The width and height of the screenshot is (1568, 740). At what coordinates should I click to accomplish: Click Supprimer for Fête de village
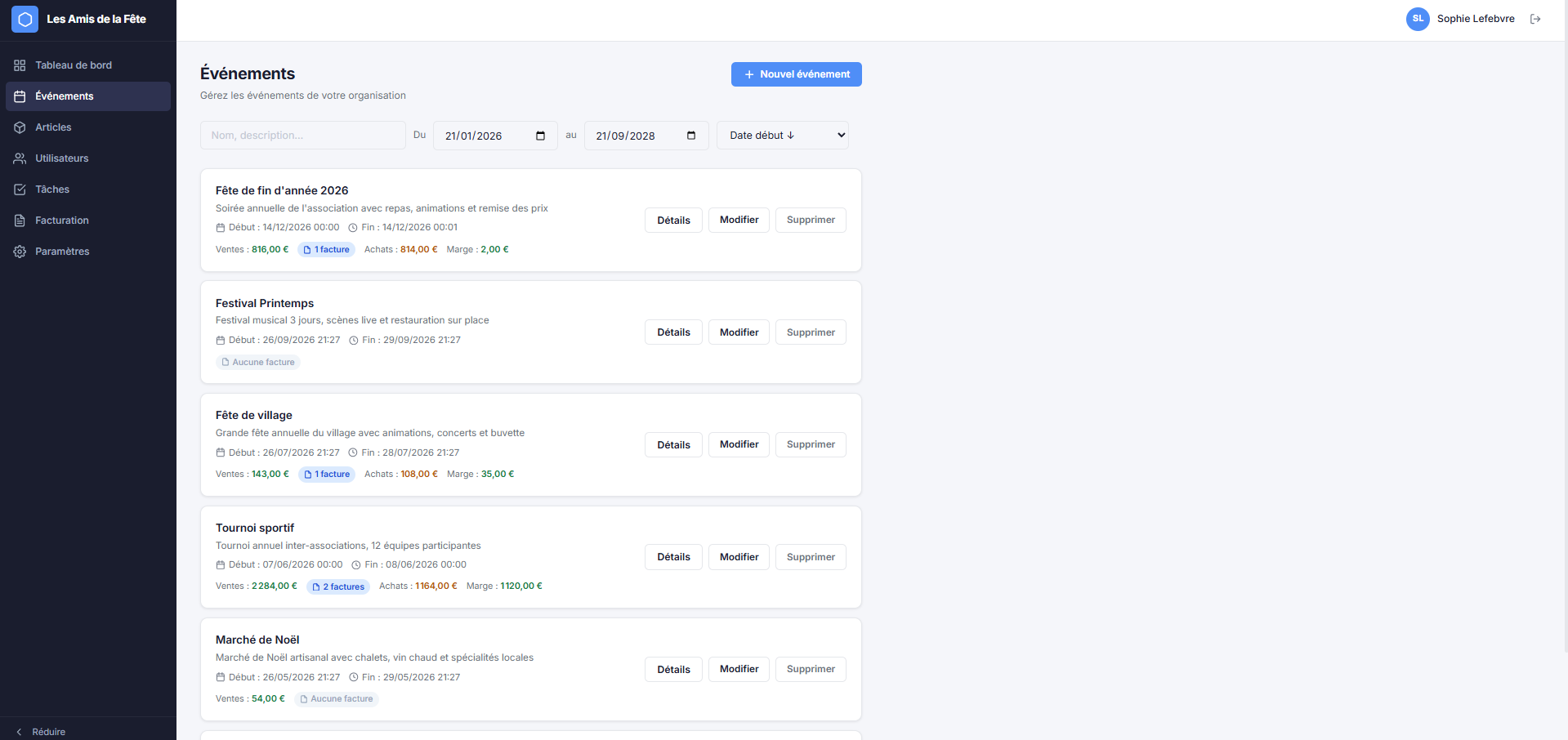coord(811,444)
